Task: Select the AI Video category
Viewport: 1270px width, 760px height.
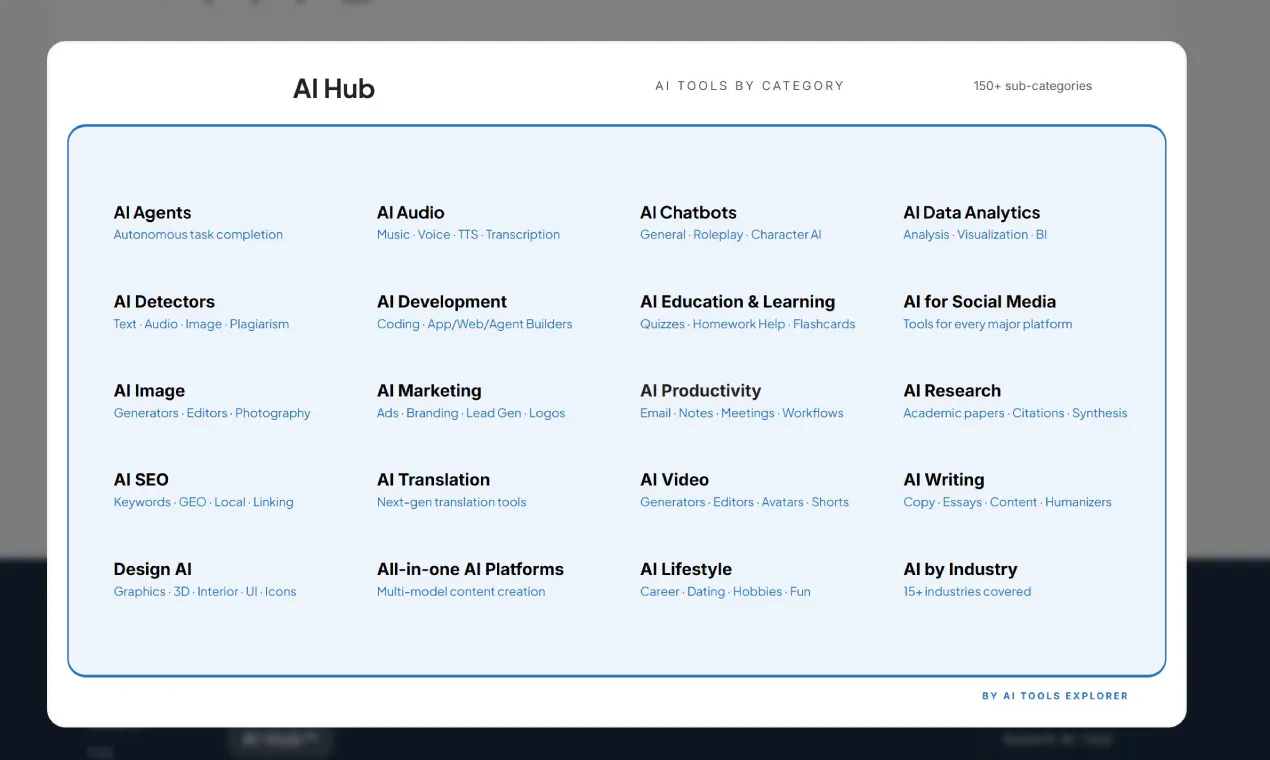Action: pyautogui.click(x=674, y=480)
